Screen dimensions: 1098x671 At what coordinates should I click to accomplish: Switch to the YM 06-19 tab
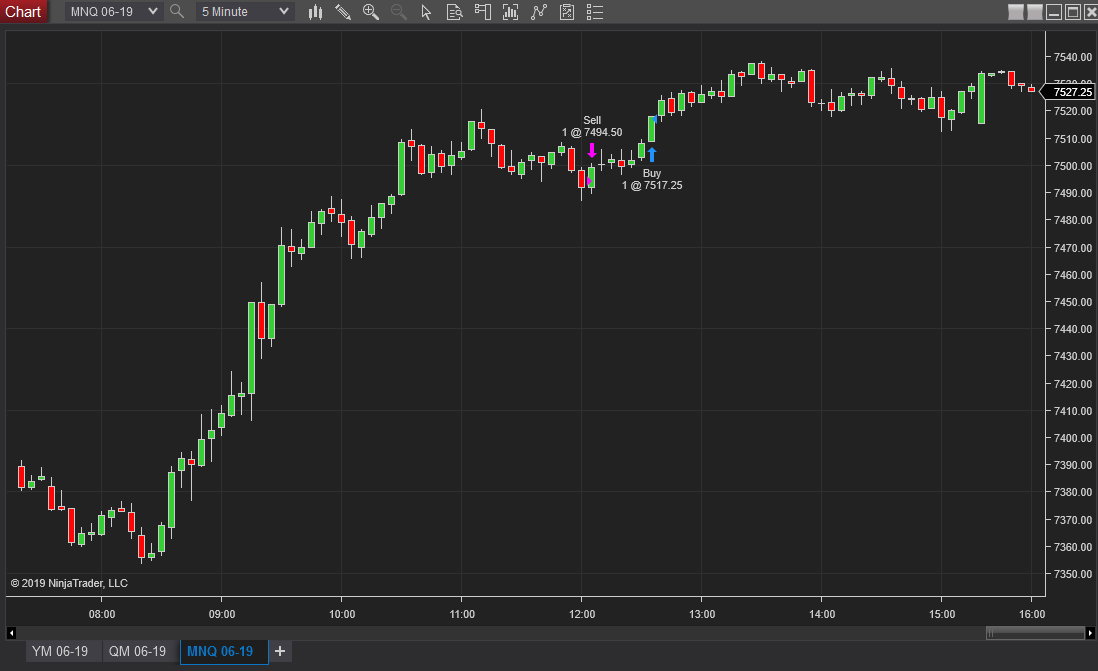[60, 651]
